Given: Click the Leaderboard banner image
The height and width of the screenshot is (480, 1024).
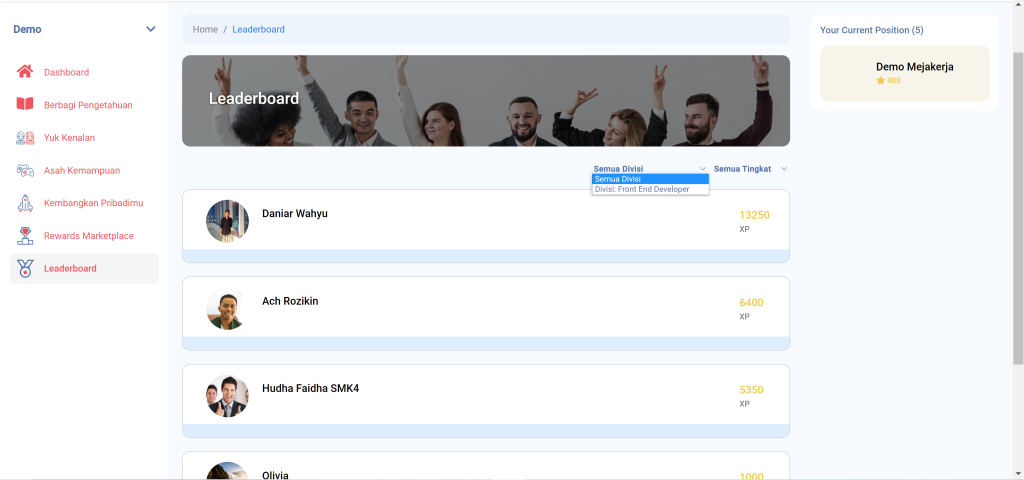Looking at the screenshot, I should [x=486, y=101].
